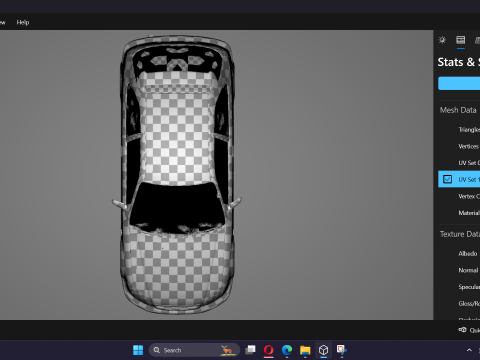Launch Microsoft Edge from taskbar
480x360 pixels.
coord(287,350)
